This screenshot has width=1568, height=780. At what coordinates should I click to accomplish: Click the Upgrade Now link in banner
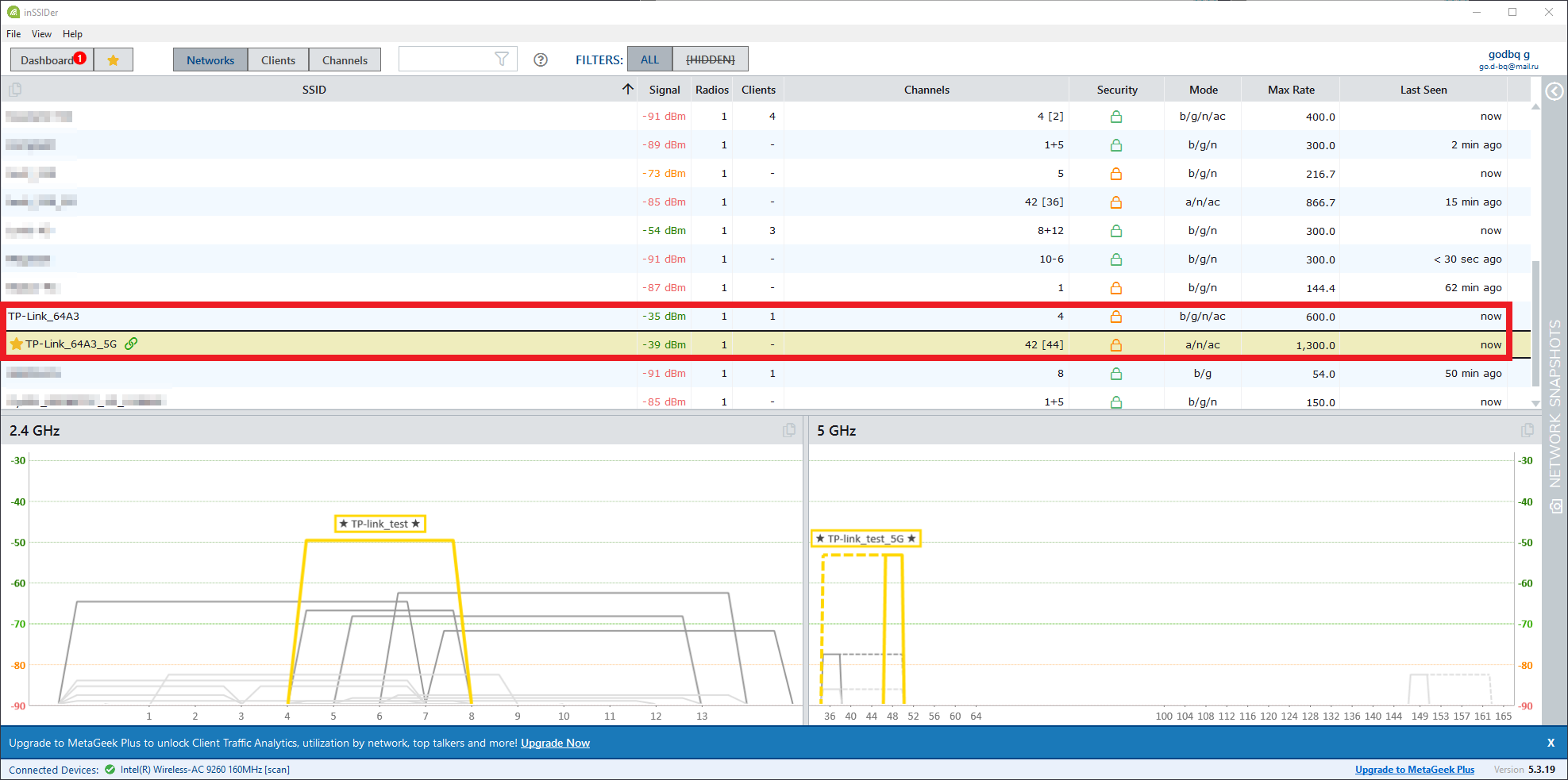pyautogui.click(x=555, y=743)
